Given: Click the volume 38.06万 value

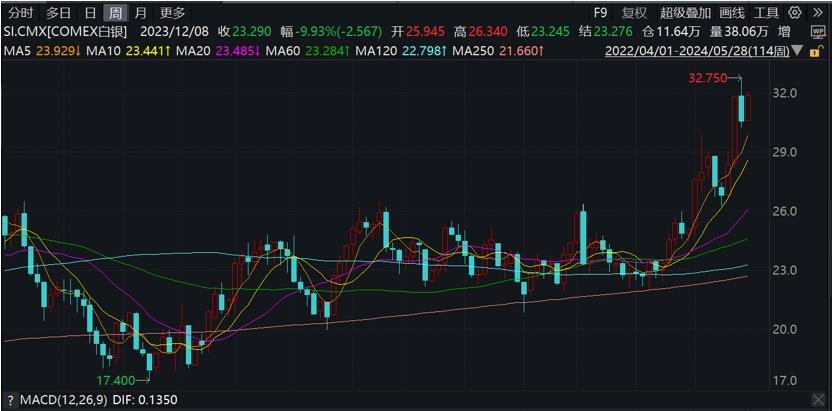Looking at the screenshot, I should [745, 32].
